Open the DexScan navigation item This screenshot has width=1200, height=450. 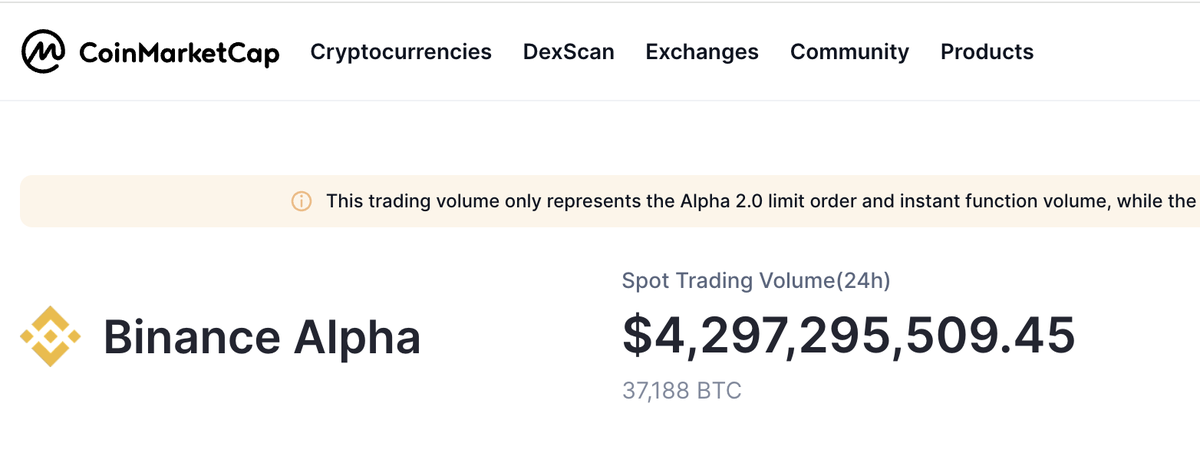point(569,52)
